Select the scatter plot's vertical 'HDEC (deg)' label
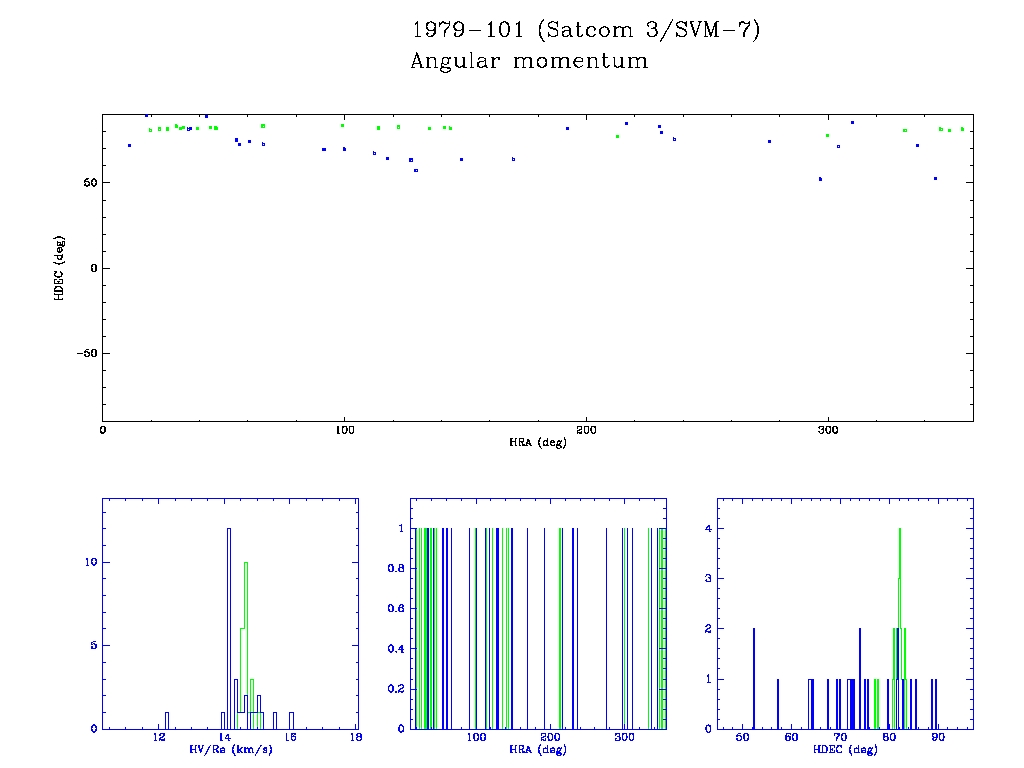1024x768 pixels. (59, 267)
